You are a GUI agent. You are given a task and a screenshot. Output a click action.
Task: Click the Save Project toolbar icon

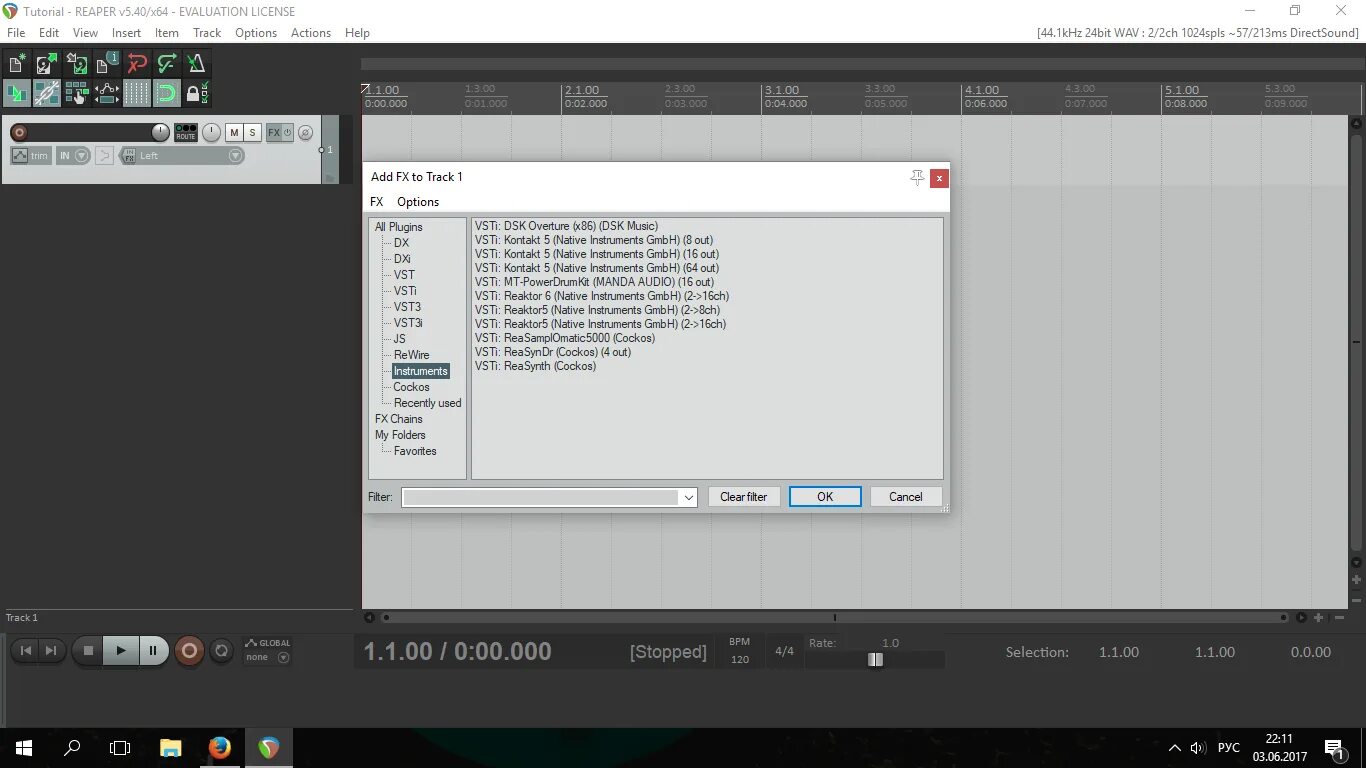[77, 64]
